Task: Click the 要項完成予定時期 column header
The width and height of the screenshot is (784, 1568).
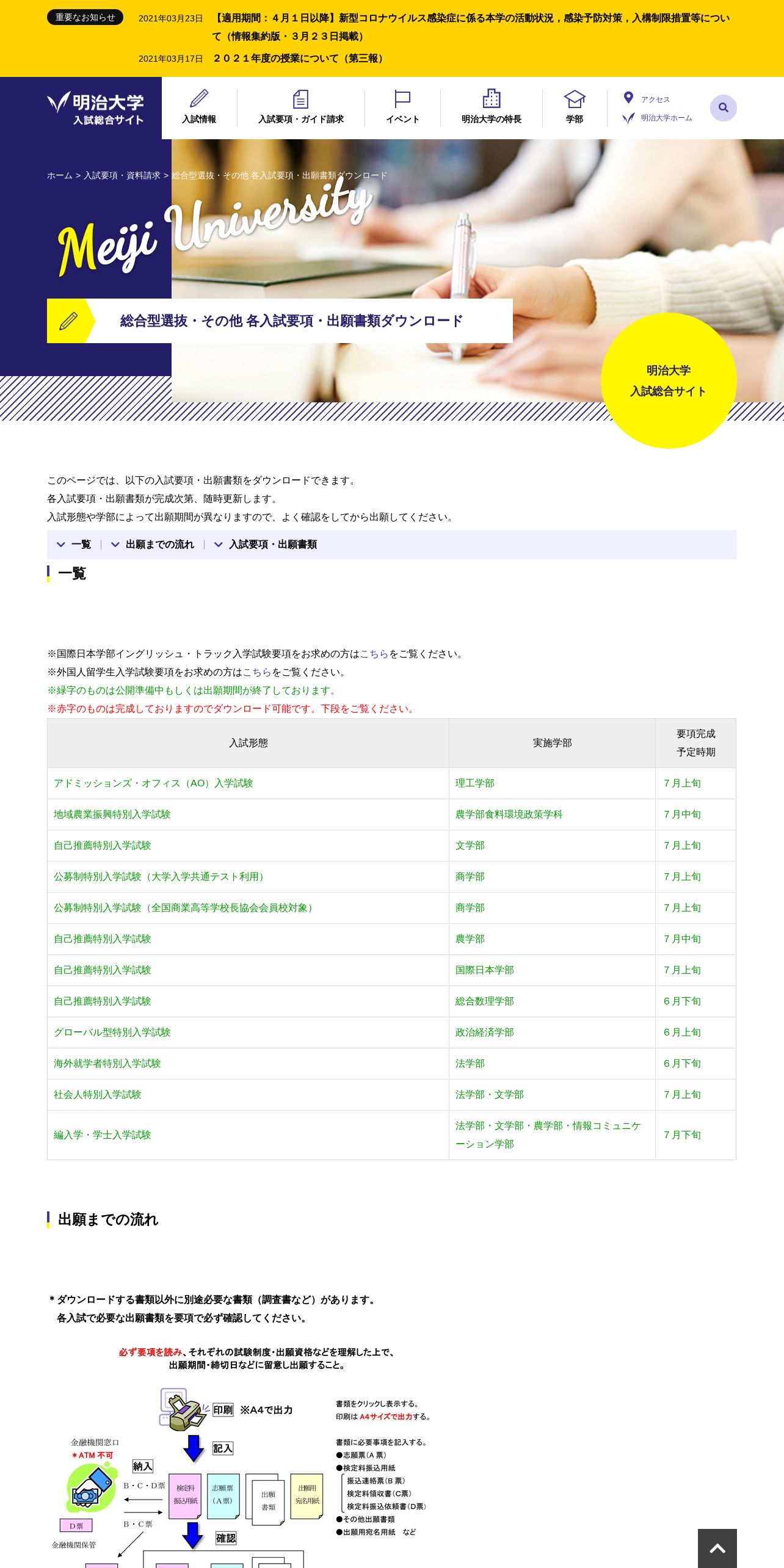Action: [x=695, y=743]
